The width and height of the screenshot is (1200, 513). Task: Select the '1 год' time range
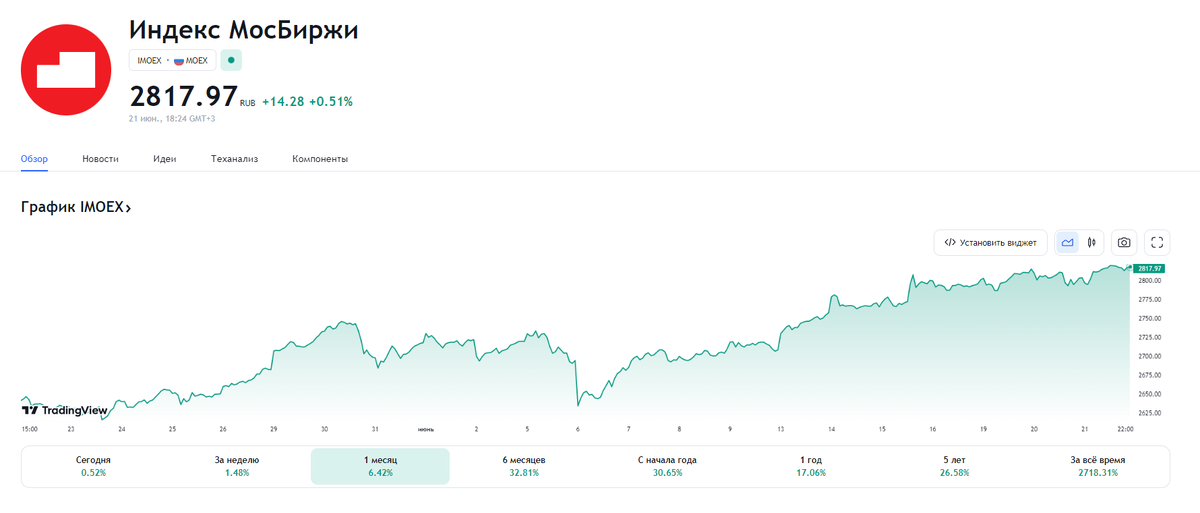click(x=811, y=466)
